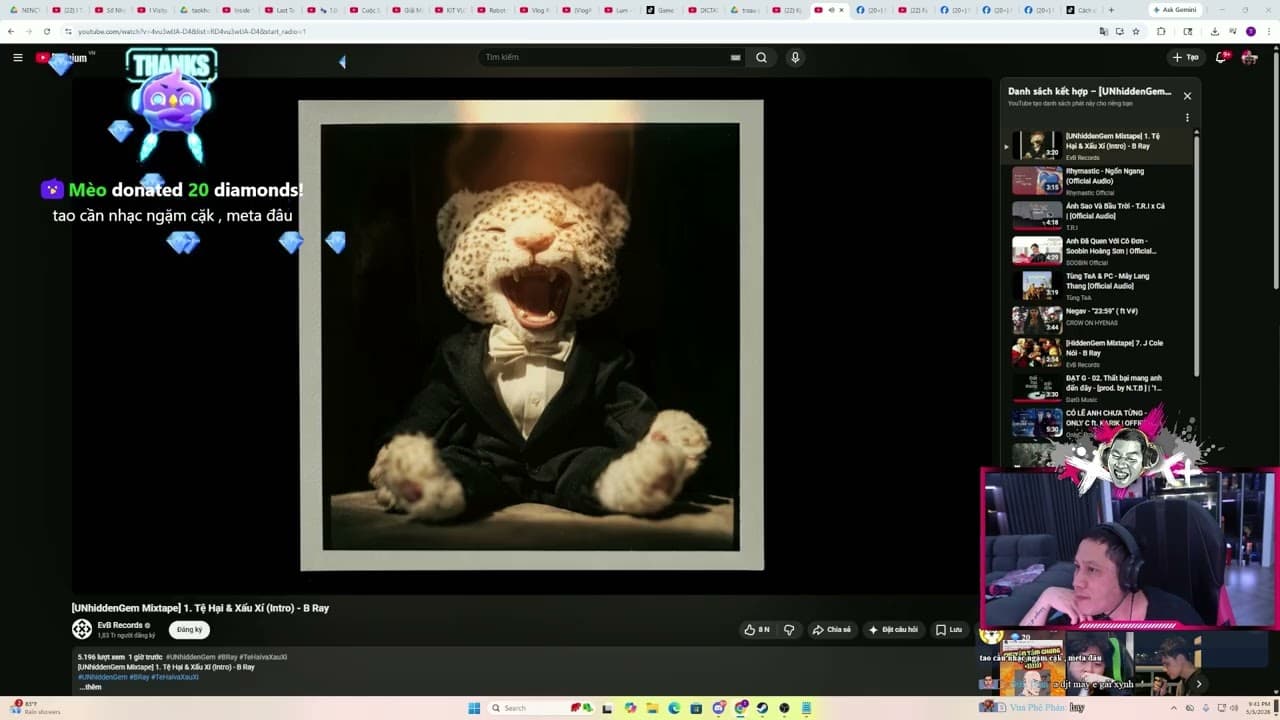Open the on-screen keyboard in search box
This screenshot has width=1280, height=720.
736,57
